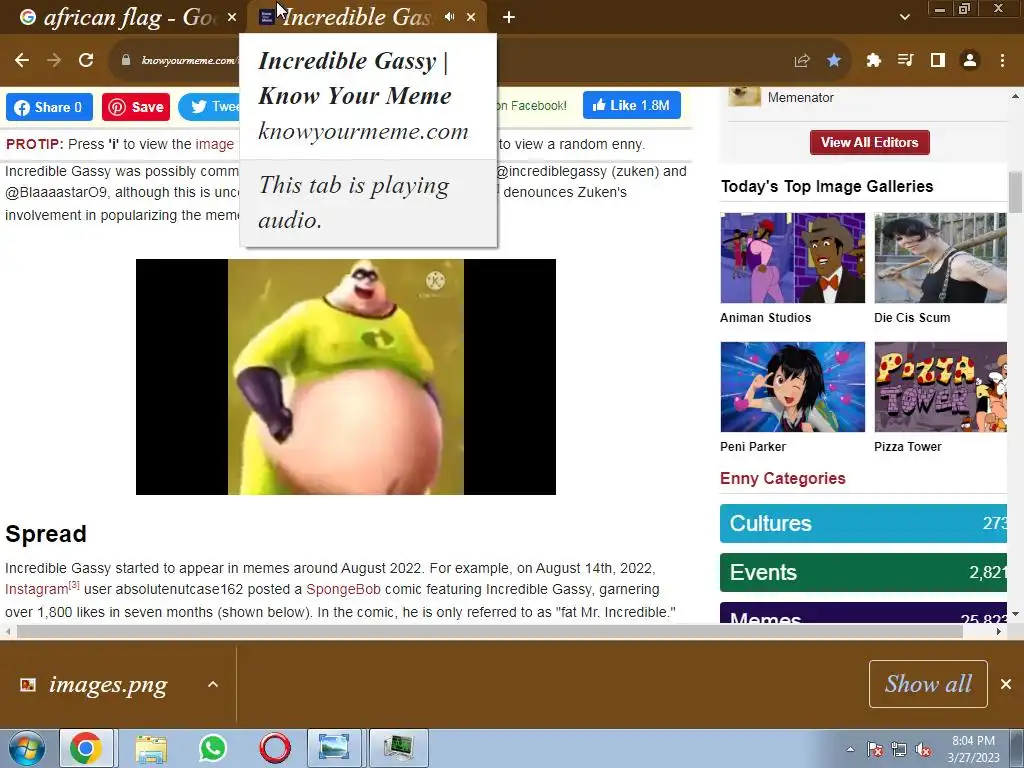Reload the Know Your Meme page
The width and height of the screenshot is (1024, 768).
(86, 60)
